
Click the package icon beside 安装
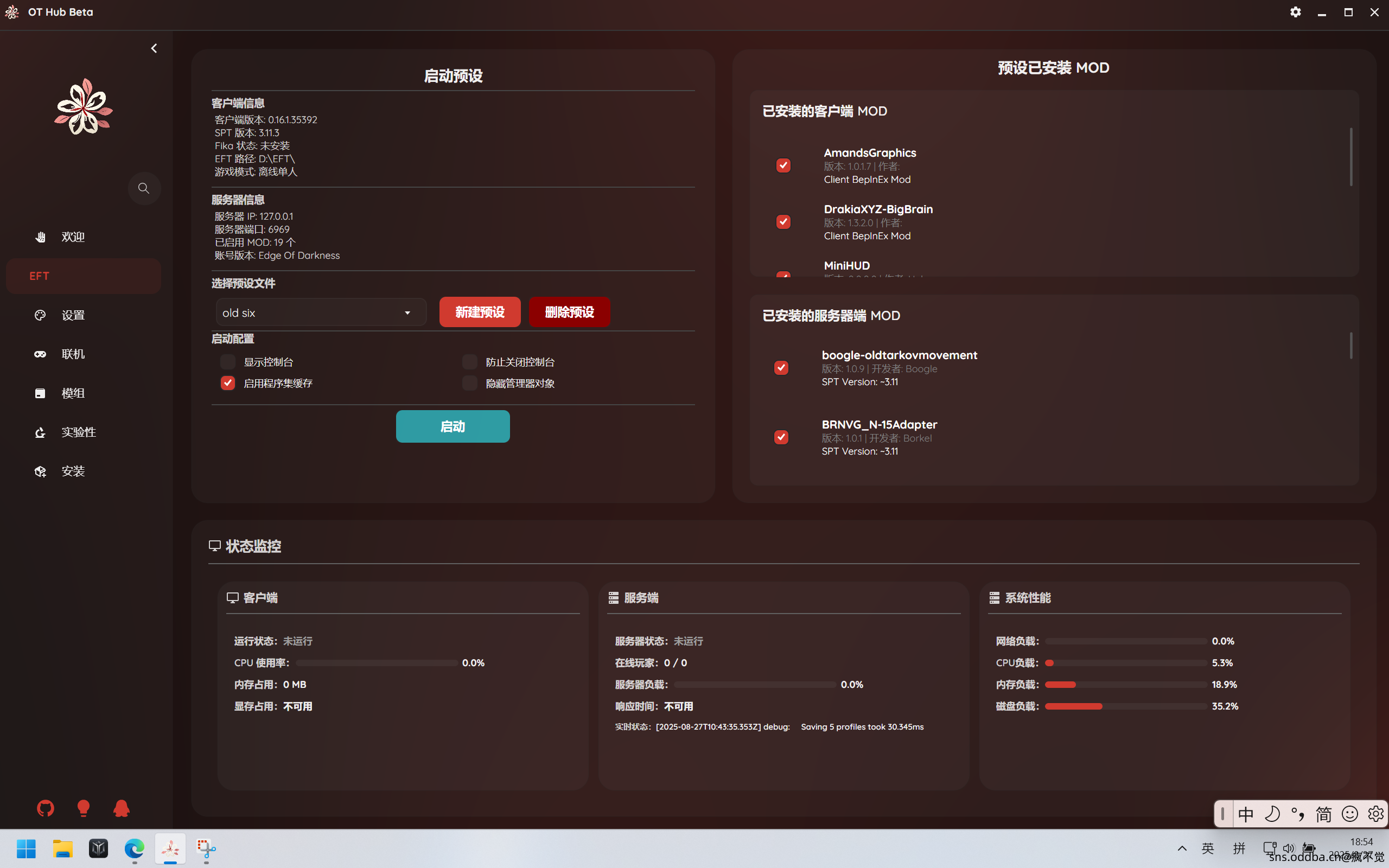40,471
